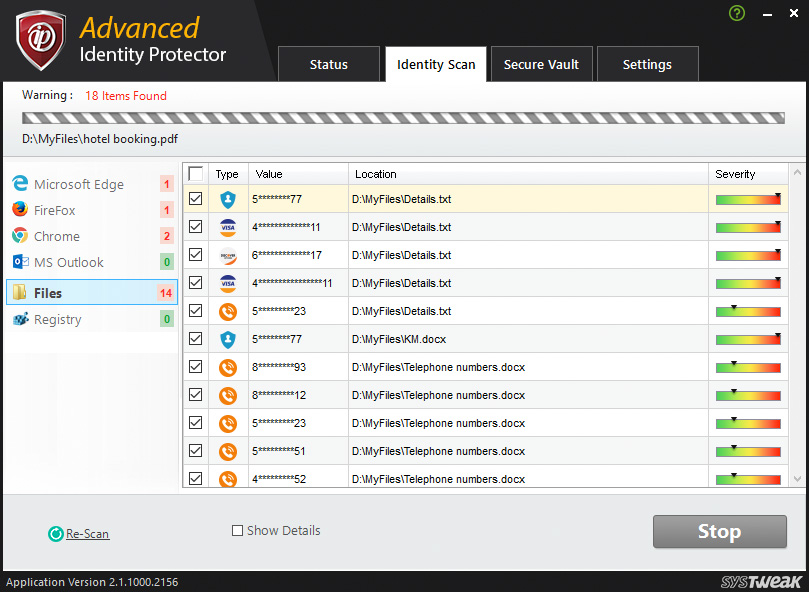Click severity bar for value 8*********93

tap(748, 367)
